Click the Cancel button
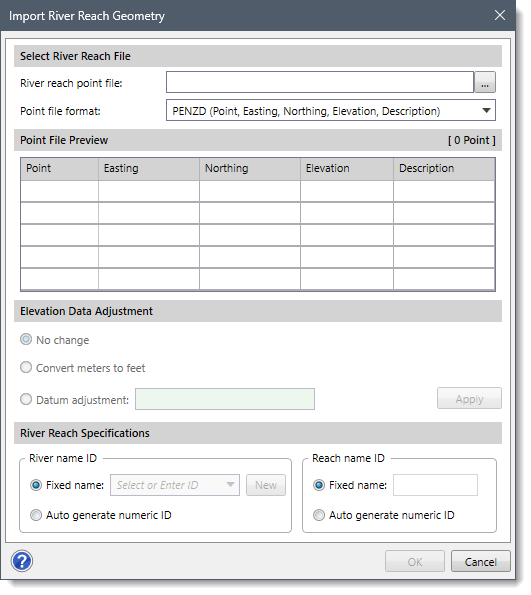Viewport: 531px width, 595px height. [481, 561]
